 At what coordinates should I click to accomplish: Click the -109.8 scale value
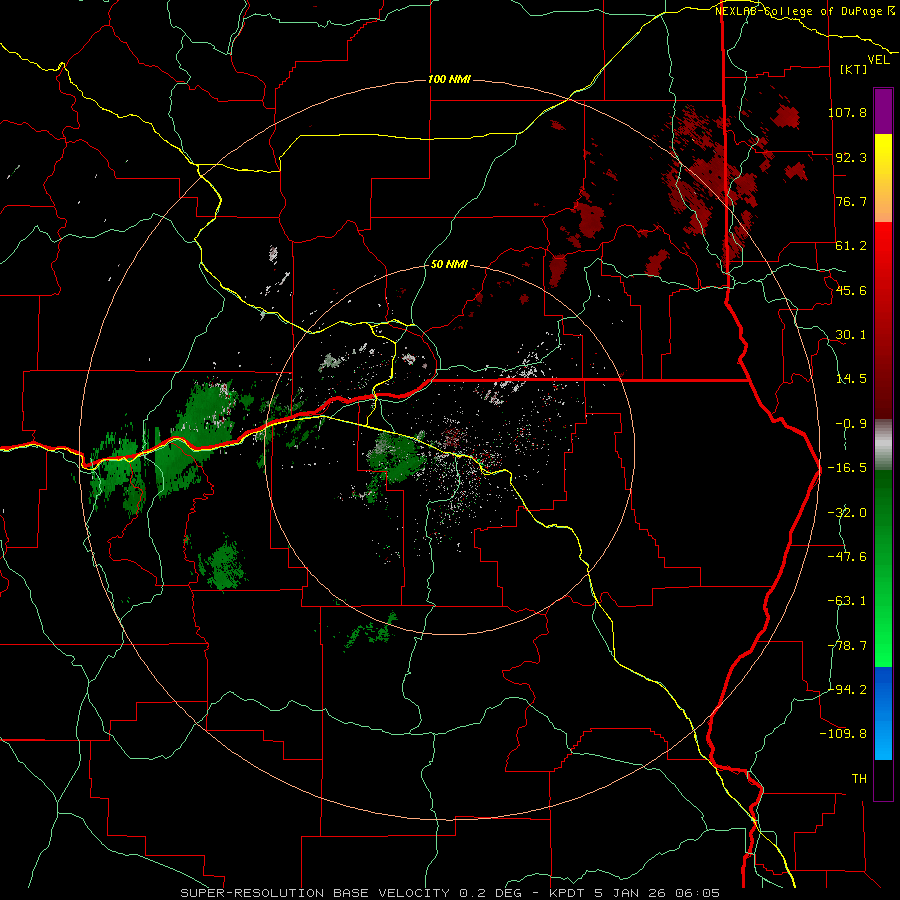(x=843, y=734)
